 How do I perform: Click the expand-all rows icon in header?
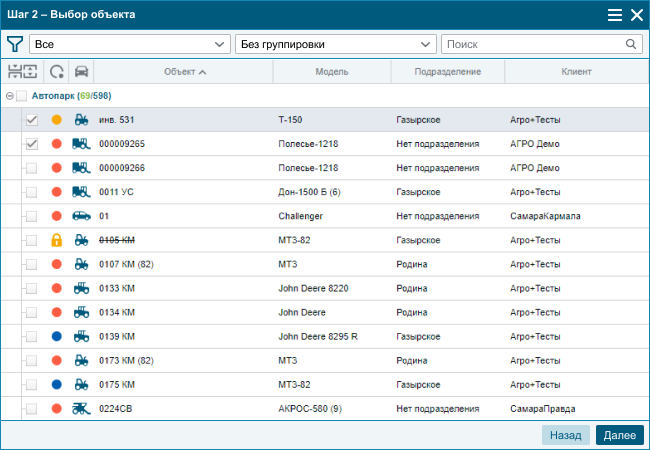pos(31,72)
